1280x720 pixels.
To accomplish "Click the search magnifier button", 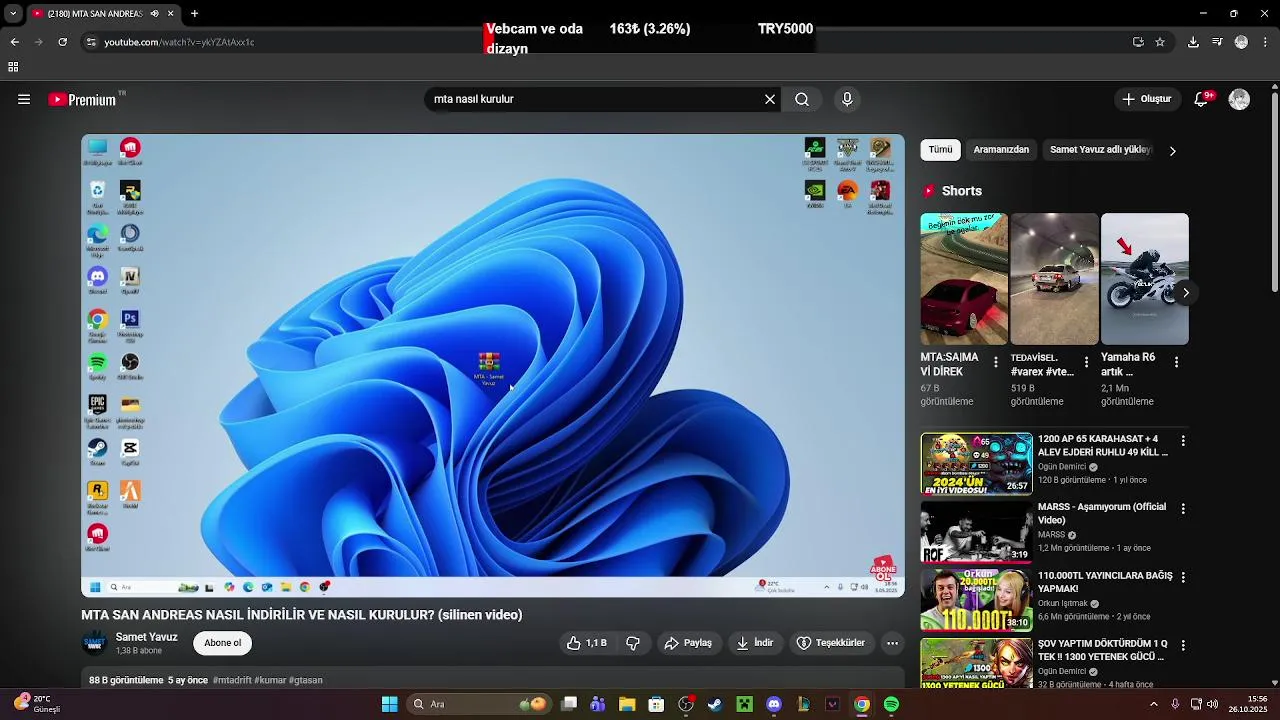I will tap(802, 99).
